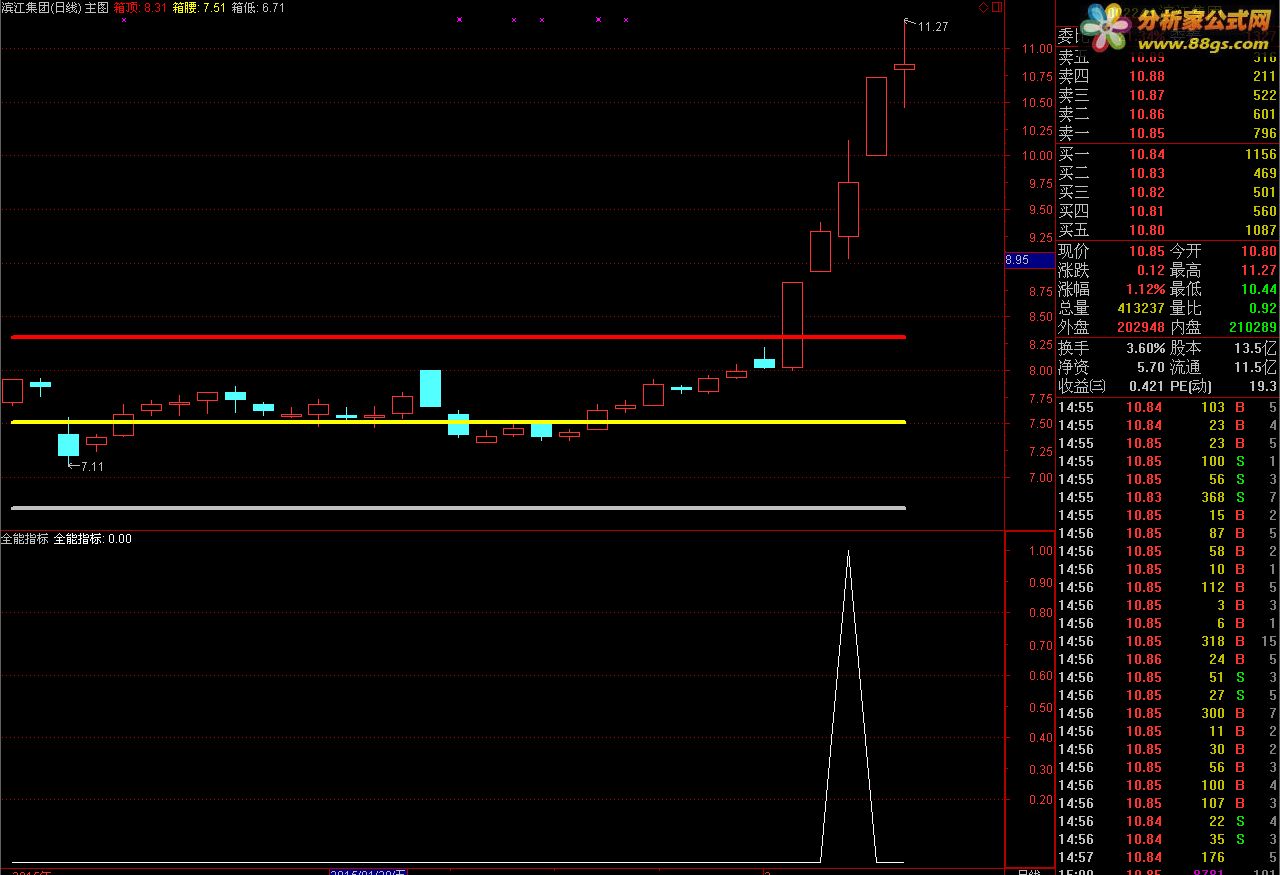
Task: Click the 流通 11.5亿 float value
Action: click(1255, 367)
